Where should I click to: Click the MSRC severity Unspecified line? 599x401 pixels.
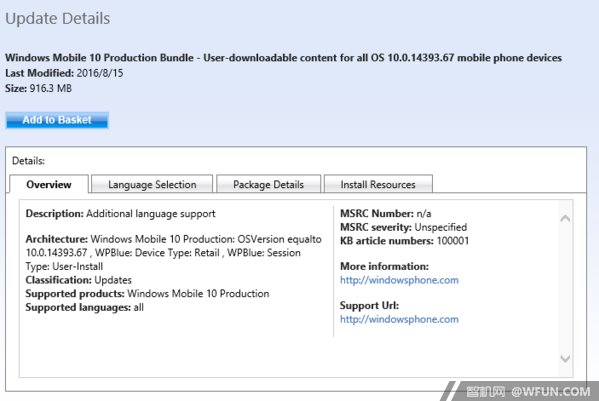click(403, 227)
